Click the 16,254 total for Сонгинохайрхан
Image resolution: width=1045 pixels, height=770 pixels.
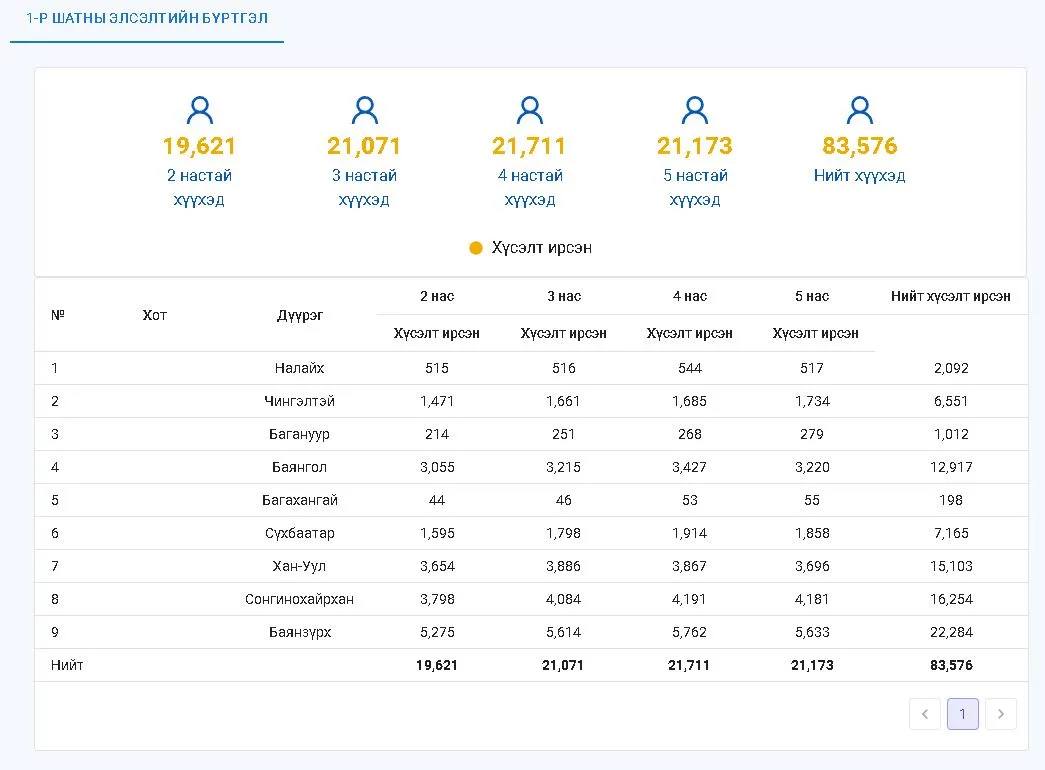[x=951, y=599]
